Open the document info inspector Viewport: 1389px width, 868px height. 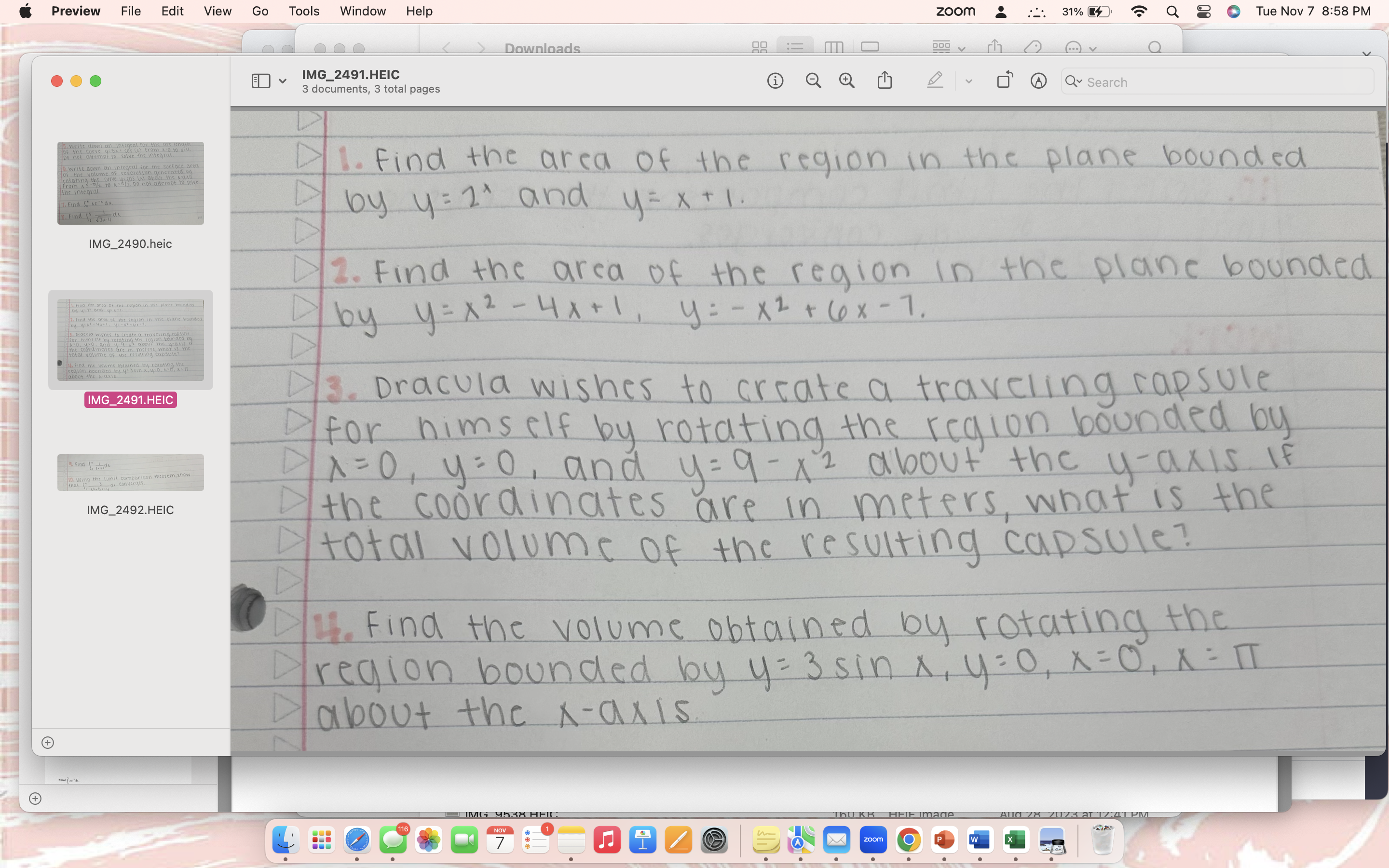click(x=776, y=81)
